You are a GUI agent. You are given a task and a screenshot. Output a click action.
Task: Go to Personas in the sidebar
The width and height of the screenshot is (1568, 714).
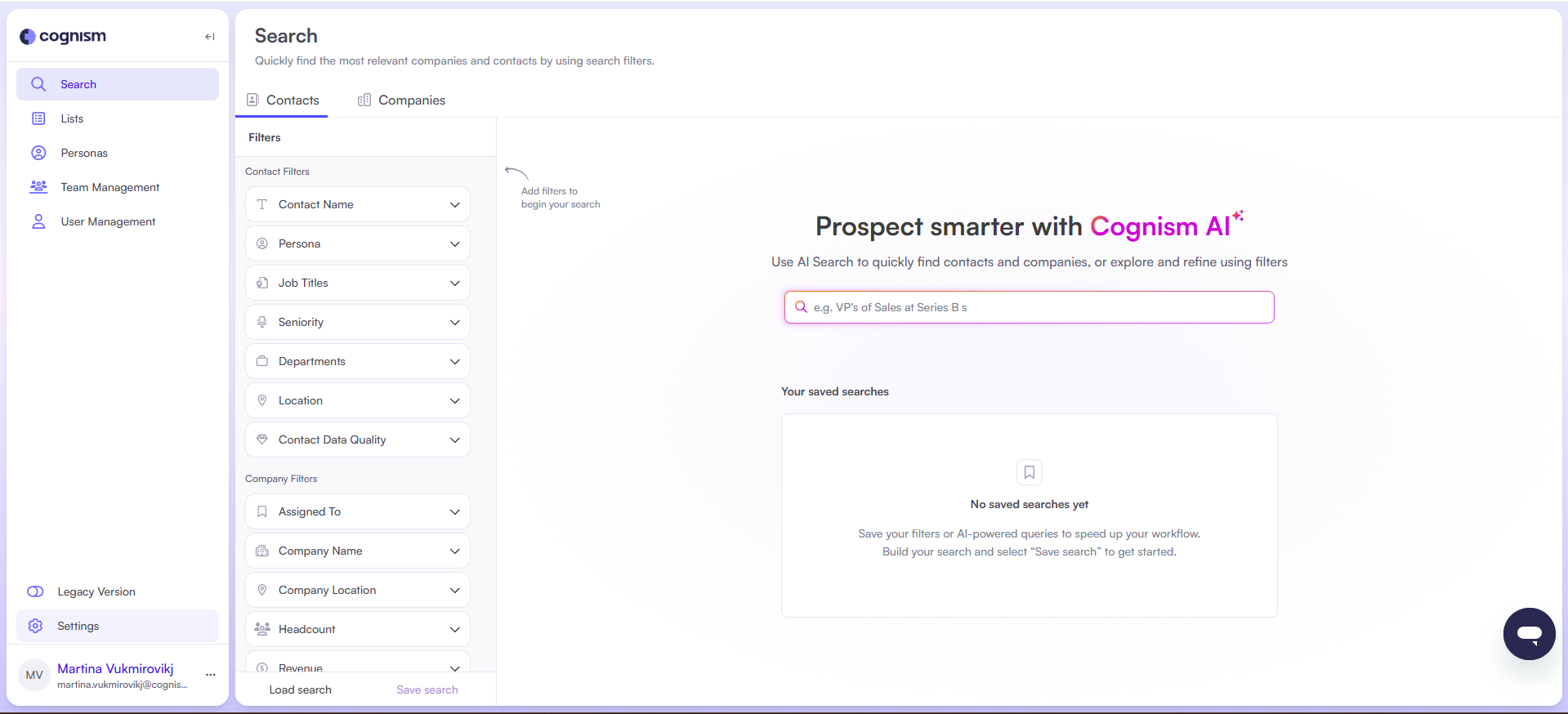[x=83, y=153]
